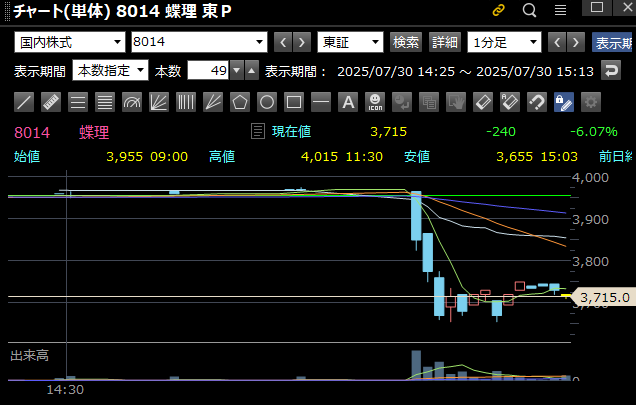Open the 本数指定 period type dropdown
Image resolution: width=636 pixels, height=405 pixels.
tap(110, 71)
